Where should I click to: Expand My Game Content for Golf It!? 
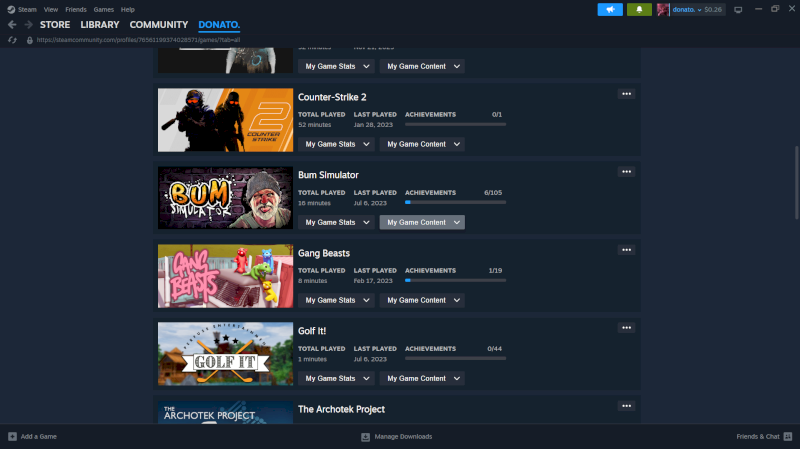pos(422,379)
